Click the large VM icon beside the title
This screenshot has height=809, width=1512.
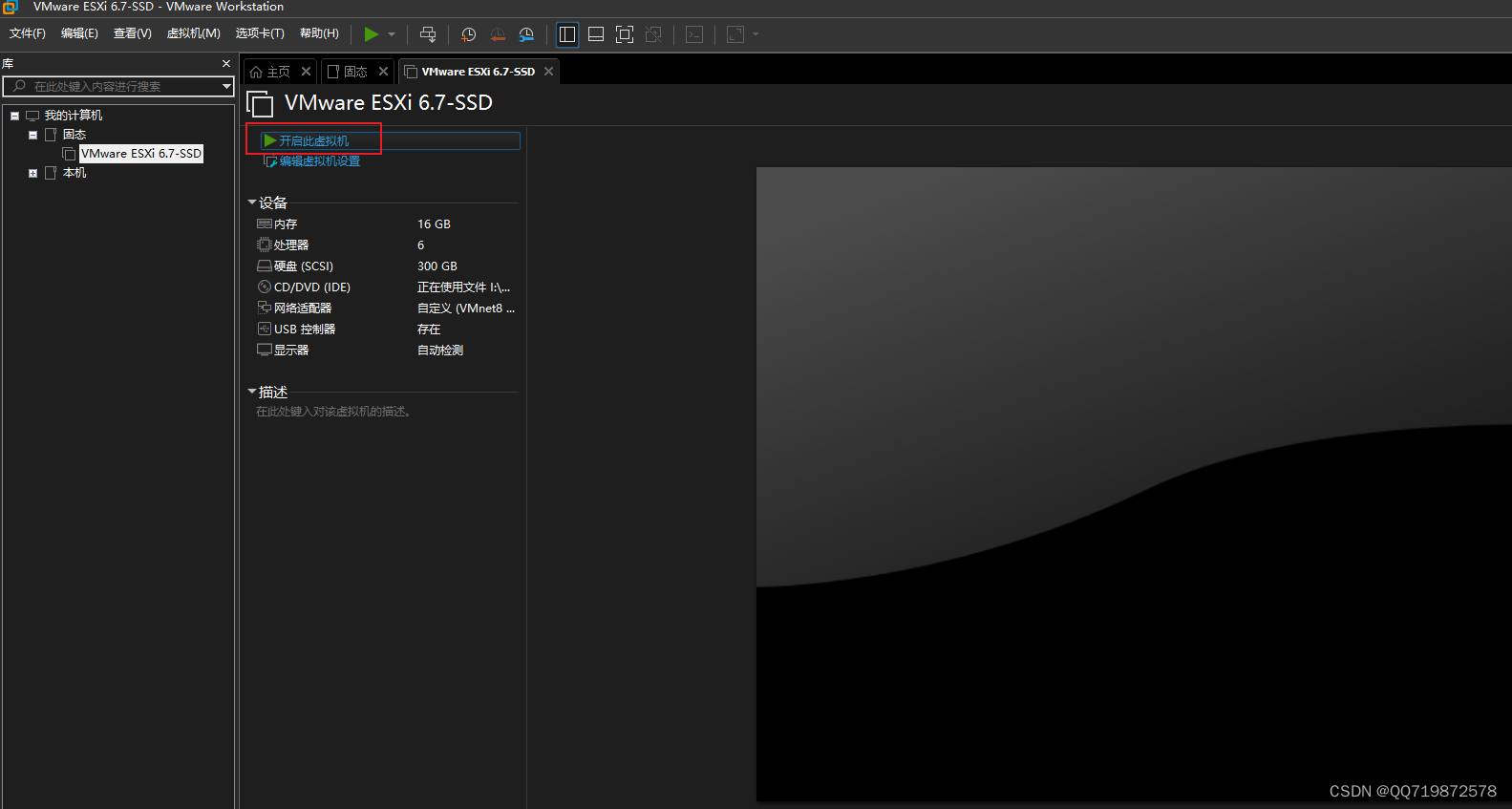[x=261, y=103]
